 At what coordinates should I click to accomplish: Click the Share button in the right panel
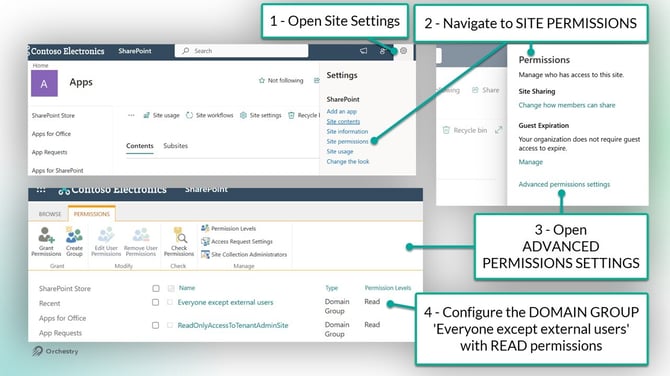tap(485, 90)
